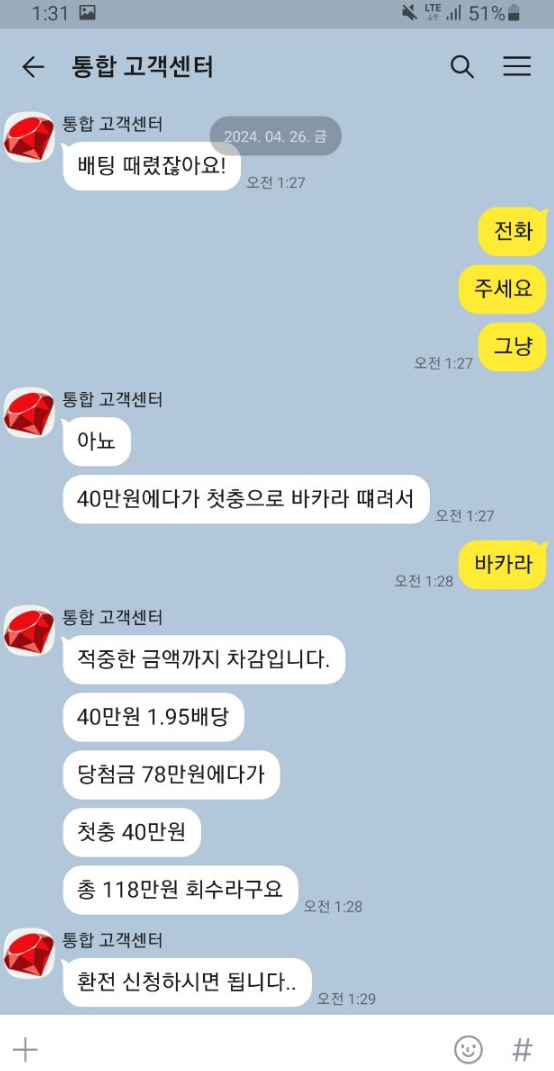Tap first red ruby profile avatar
Screen dimensions: 554x1071
click(29, 137)
